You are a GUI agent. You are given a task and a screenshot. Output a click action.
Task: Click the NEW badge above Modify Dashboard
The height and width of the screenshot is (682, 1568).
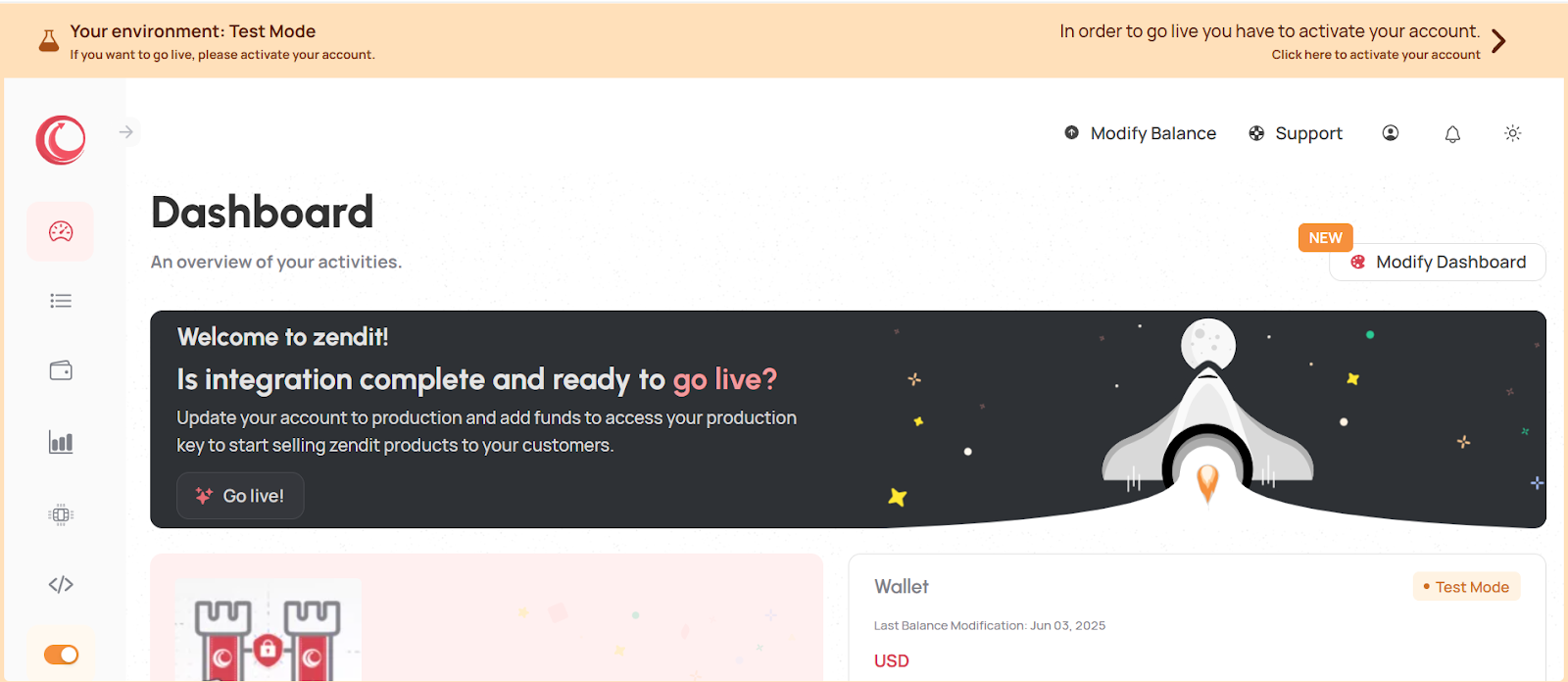click(1325, 238)
